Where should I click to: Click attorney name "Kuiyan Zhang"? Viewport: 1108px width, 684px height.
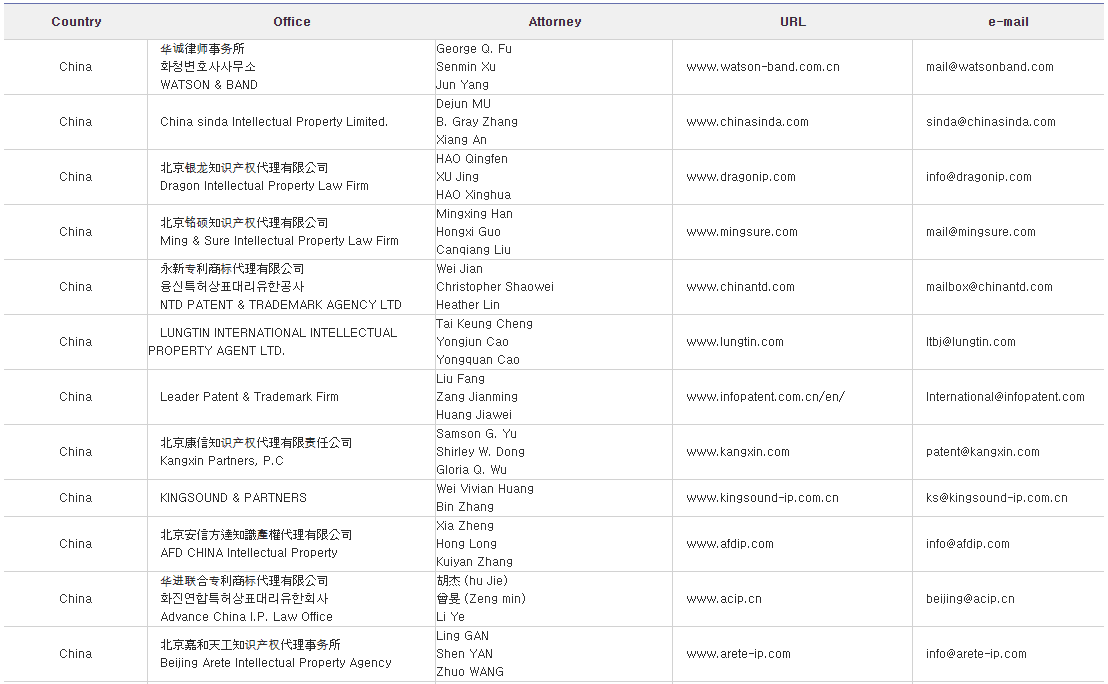click(475, 563)
